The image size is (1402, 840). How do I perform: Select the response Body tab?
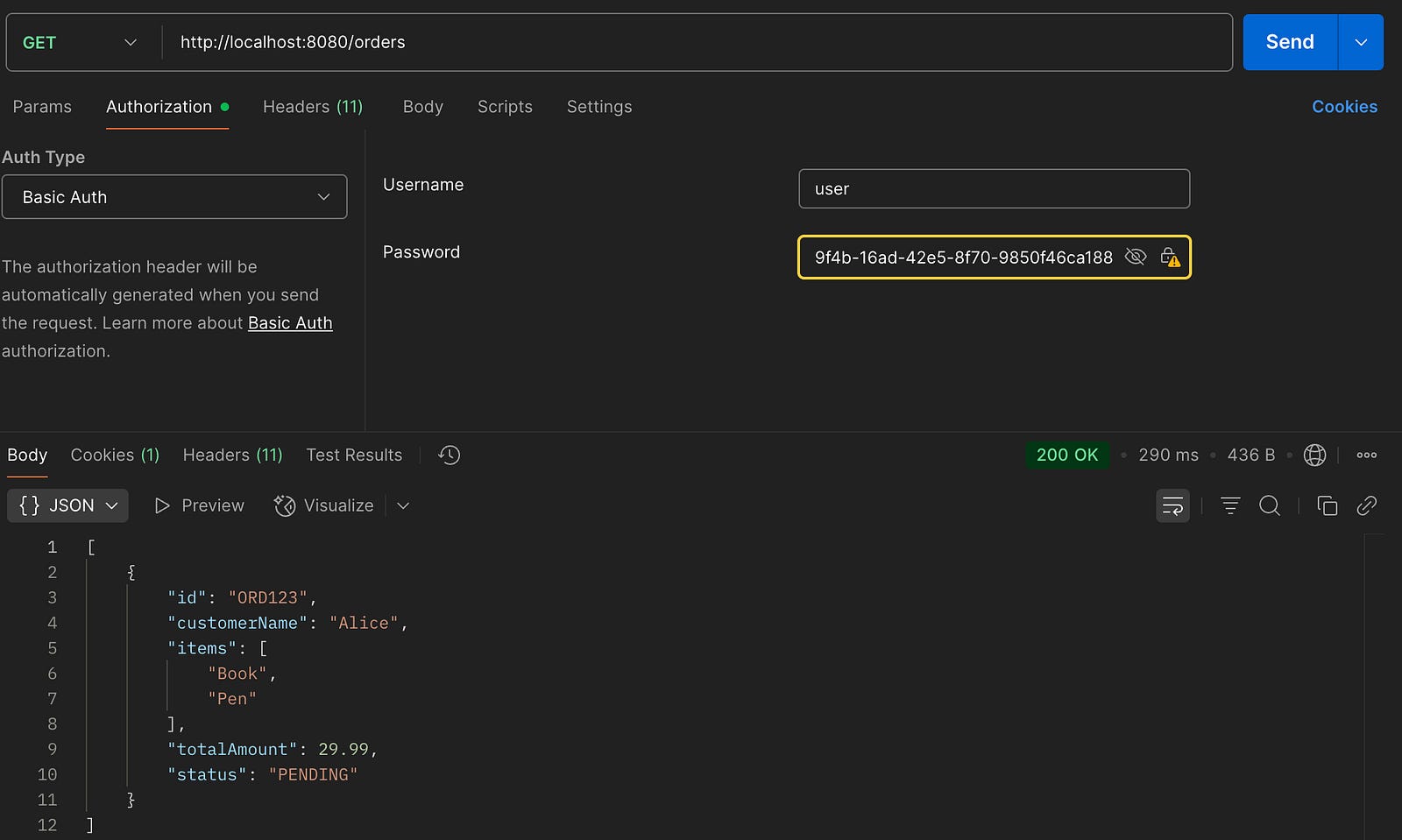[27, 455]
